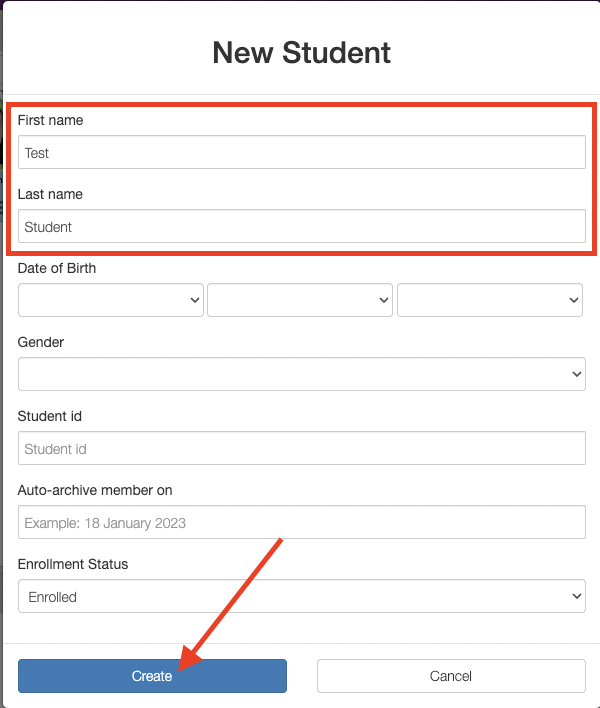Click the Cancel button
This screenshot has height=708, width=600.
pos(450,676)
